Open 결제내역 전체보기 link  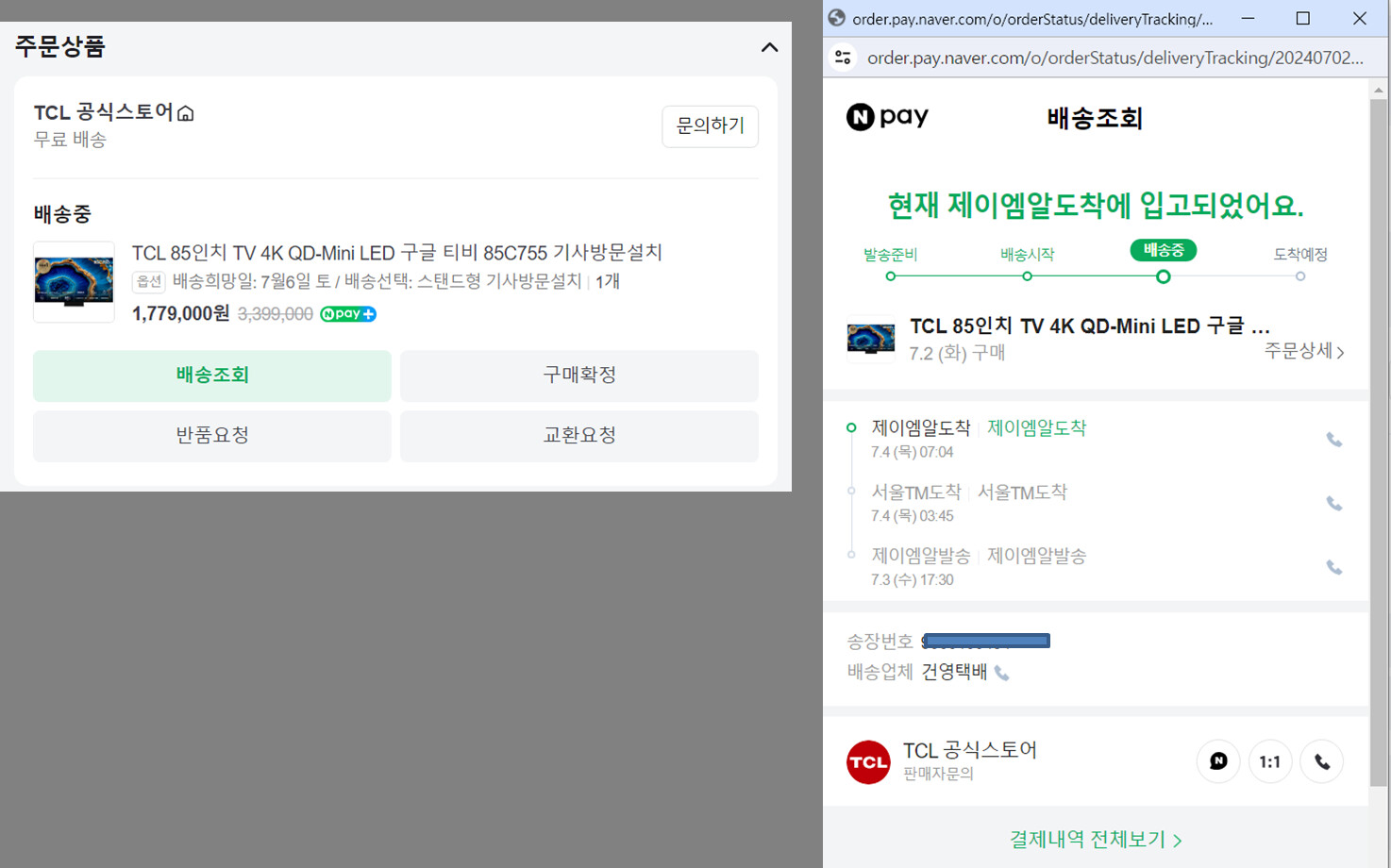click(x=1096, y=840)
